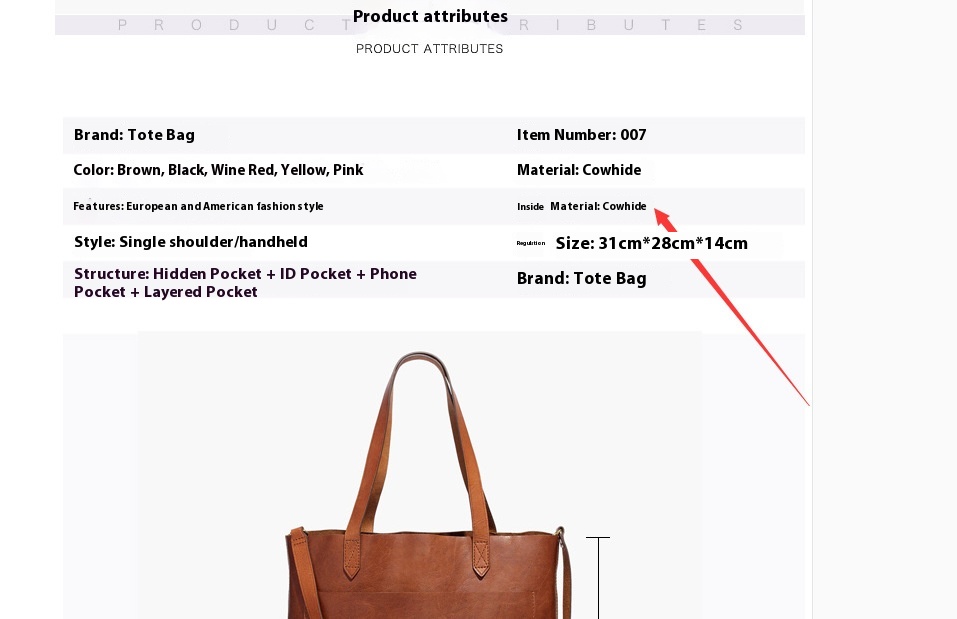Click the Size: 31cm*28cm*14cm text

tap(651, 244)
